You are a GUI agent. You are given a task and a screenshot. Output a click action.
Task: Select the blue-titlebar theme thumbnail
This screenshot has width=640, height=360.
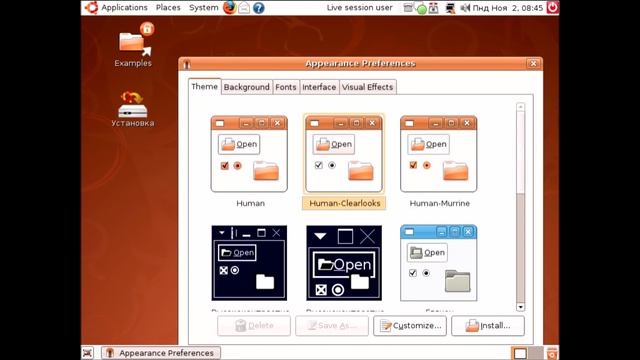click(x=438, y=263)
